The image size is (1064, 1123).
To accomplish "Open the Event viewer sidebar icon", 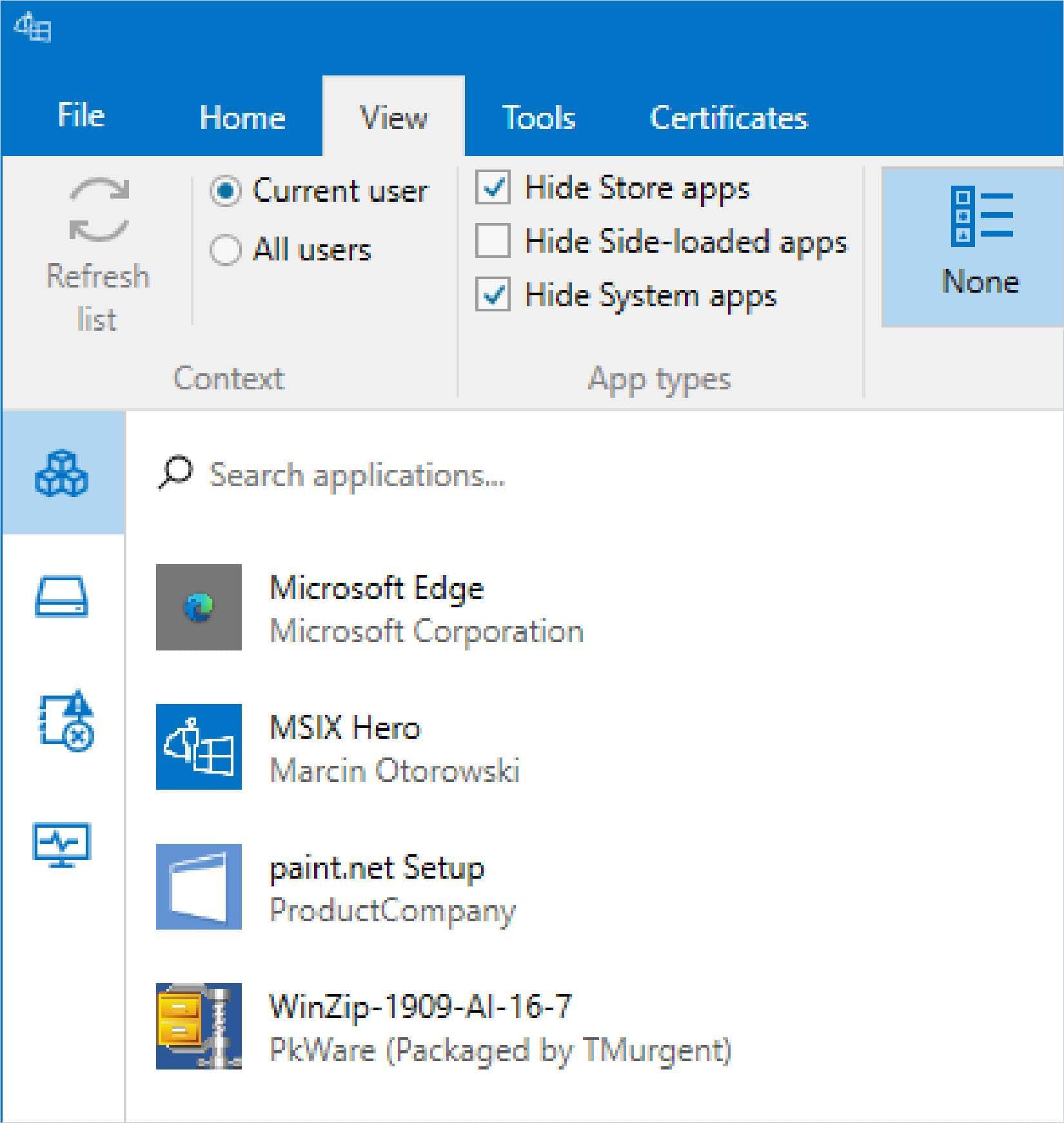I will 67,721.
